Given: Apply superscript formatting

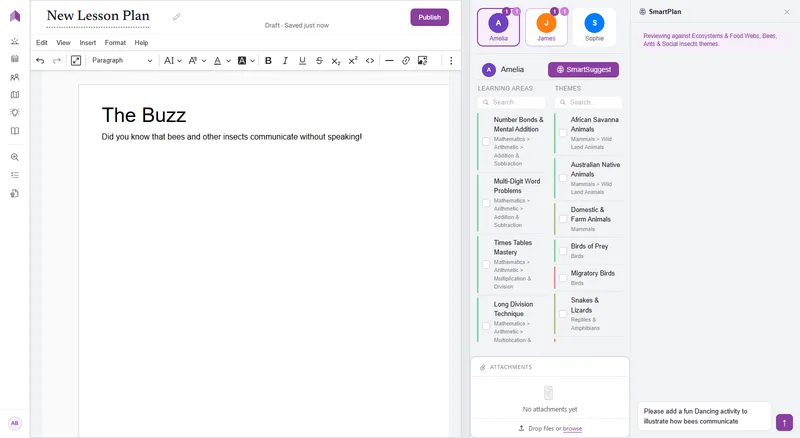Looking at the screenshot, I should click(x=353, y=61).
